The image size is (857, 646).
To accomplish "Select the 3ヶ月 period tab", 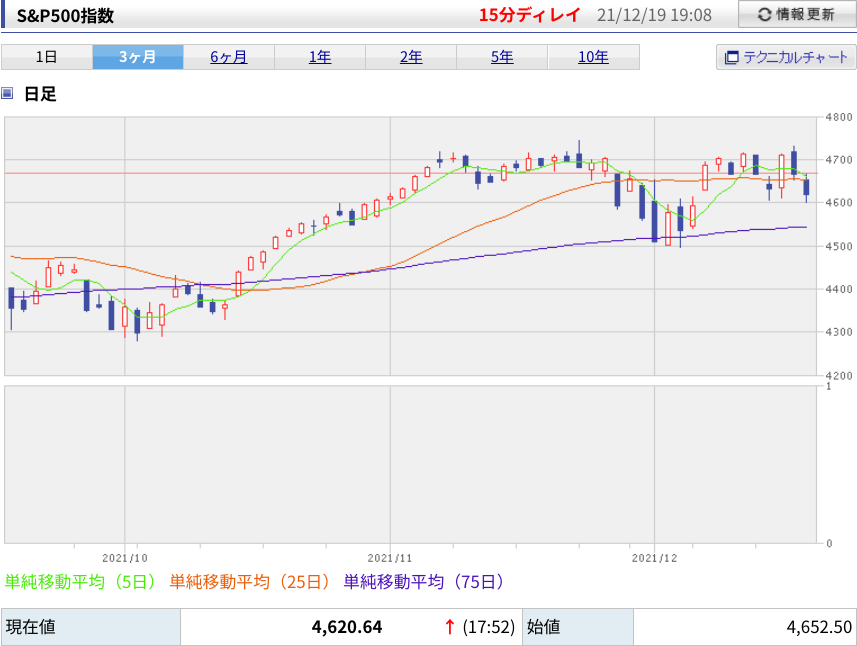I will coord(138,57).
